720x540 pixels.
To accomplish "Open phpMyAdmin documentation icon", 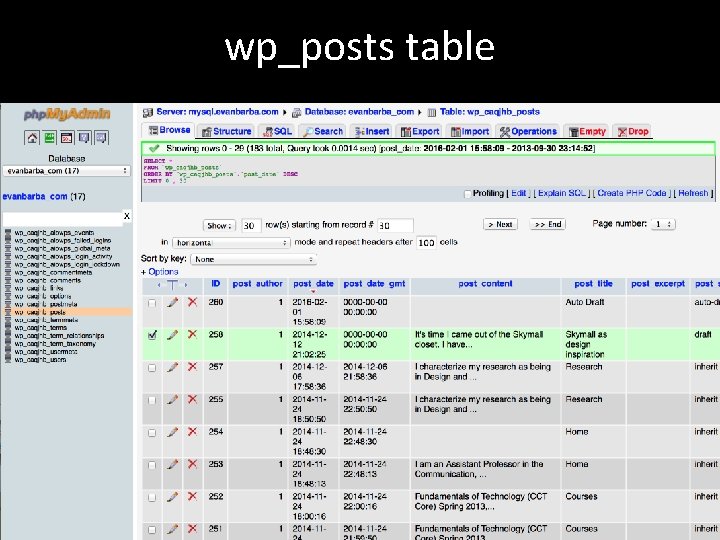I will point(84,137).
